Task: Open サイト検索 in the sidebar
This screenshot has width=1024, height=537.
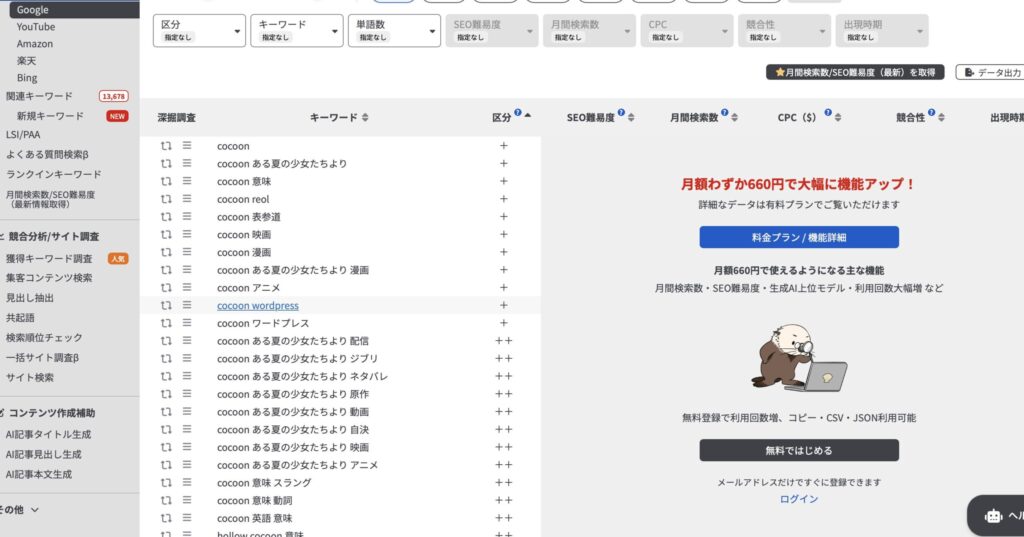Action: tap(29, 378)
